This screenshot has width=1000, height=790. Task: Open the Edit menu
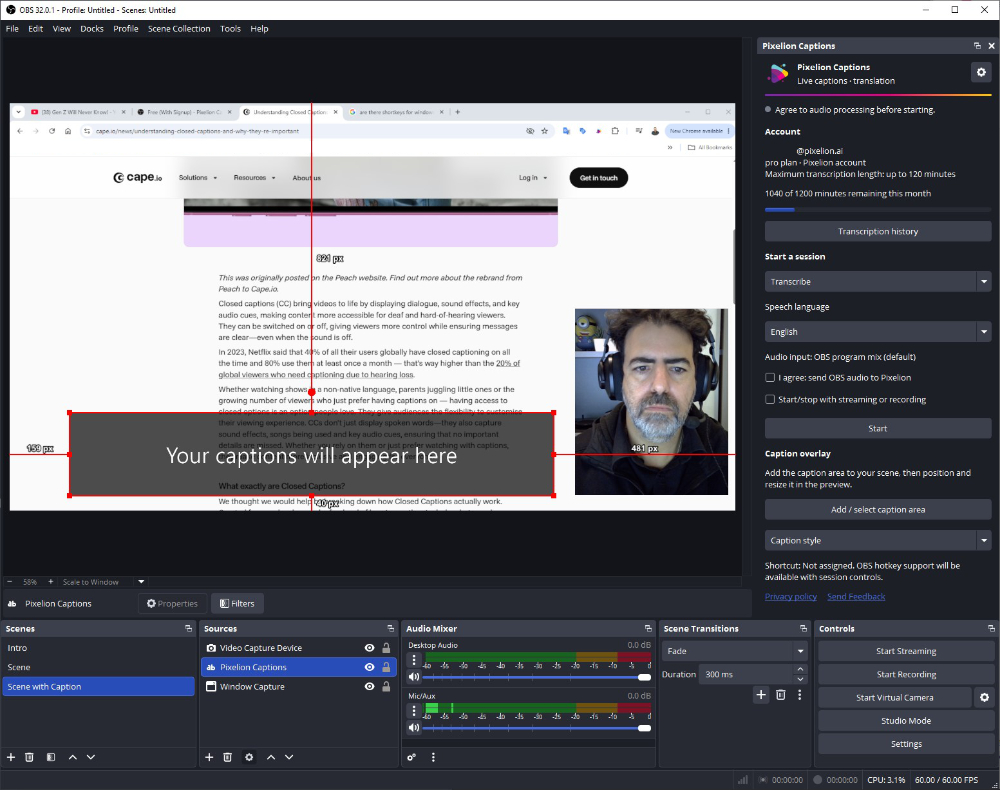click(x=36, y=29)
